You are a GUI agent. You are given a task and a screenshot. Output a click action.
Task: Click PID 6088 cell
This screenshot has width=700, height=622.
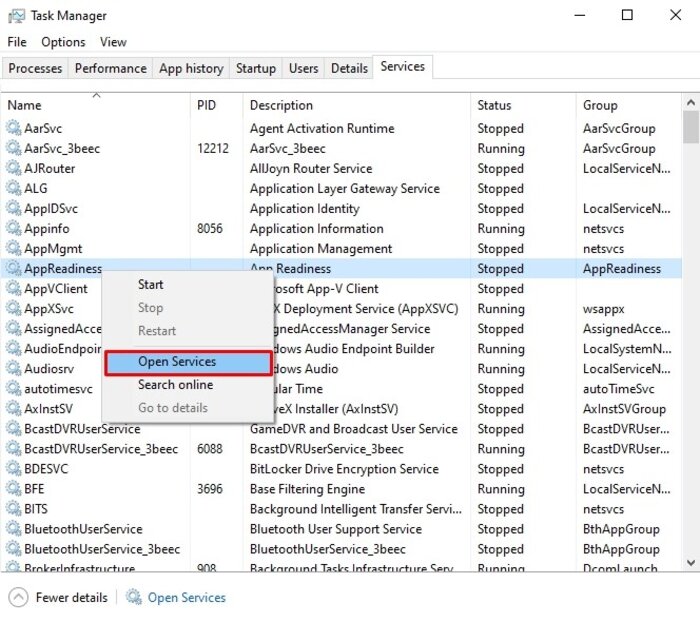(210, 449)
